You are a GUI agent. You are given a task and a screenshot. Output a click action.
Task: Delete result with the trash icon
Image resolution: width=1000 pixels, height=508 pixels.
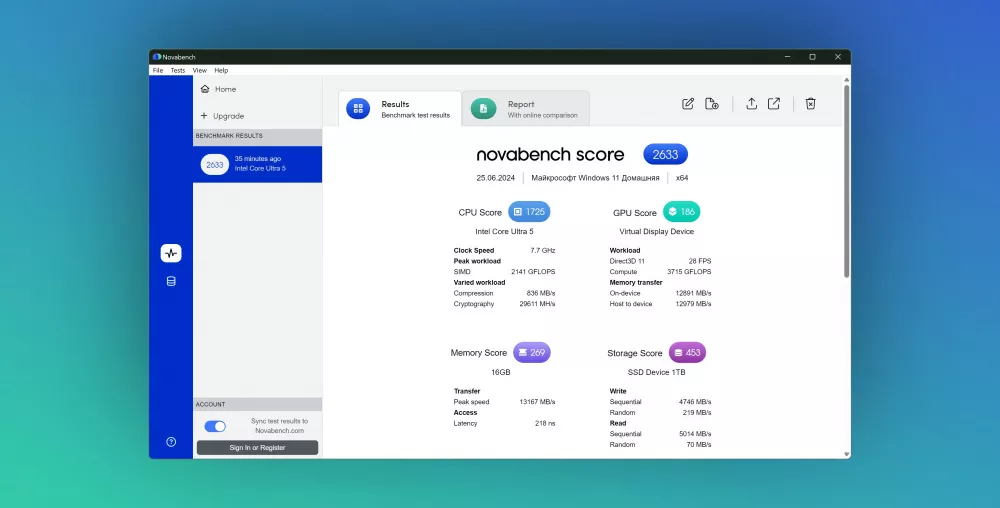tap(811, 103)
